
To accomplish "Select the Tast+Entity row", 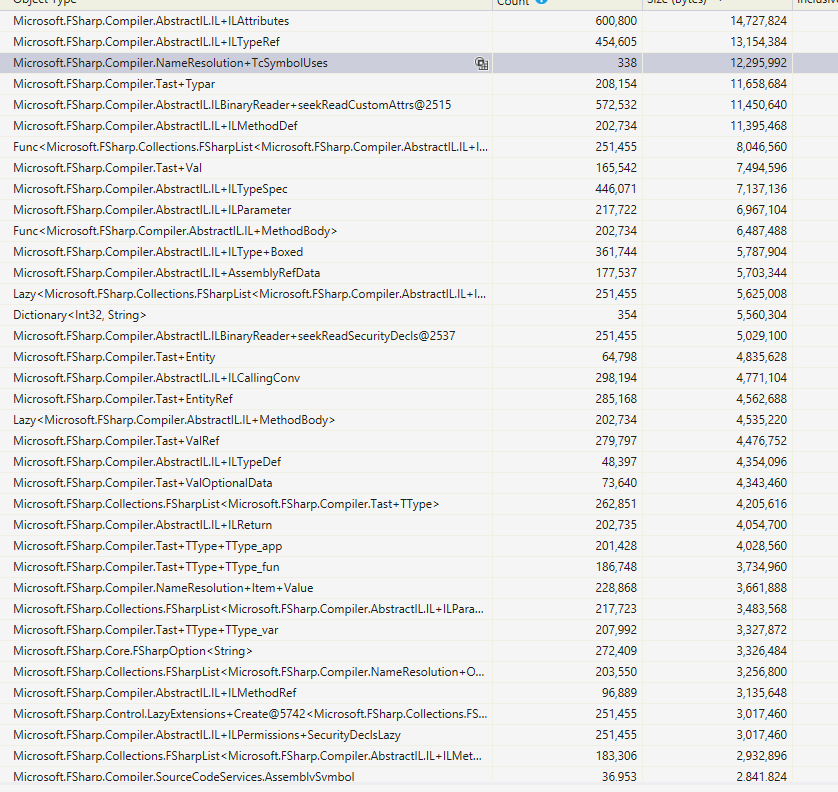I will tap(419, 356).
